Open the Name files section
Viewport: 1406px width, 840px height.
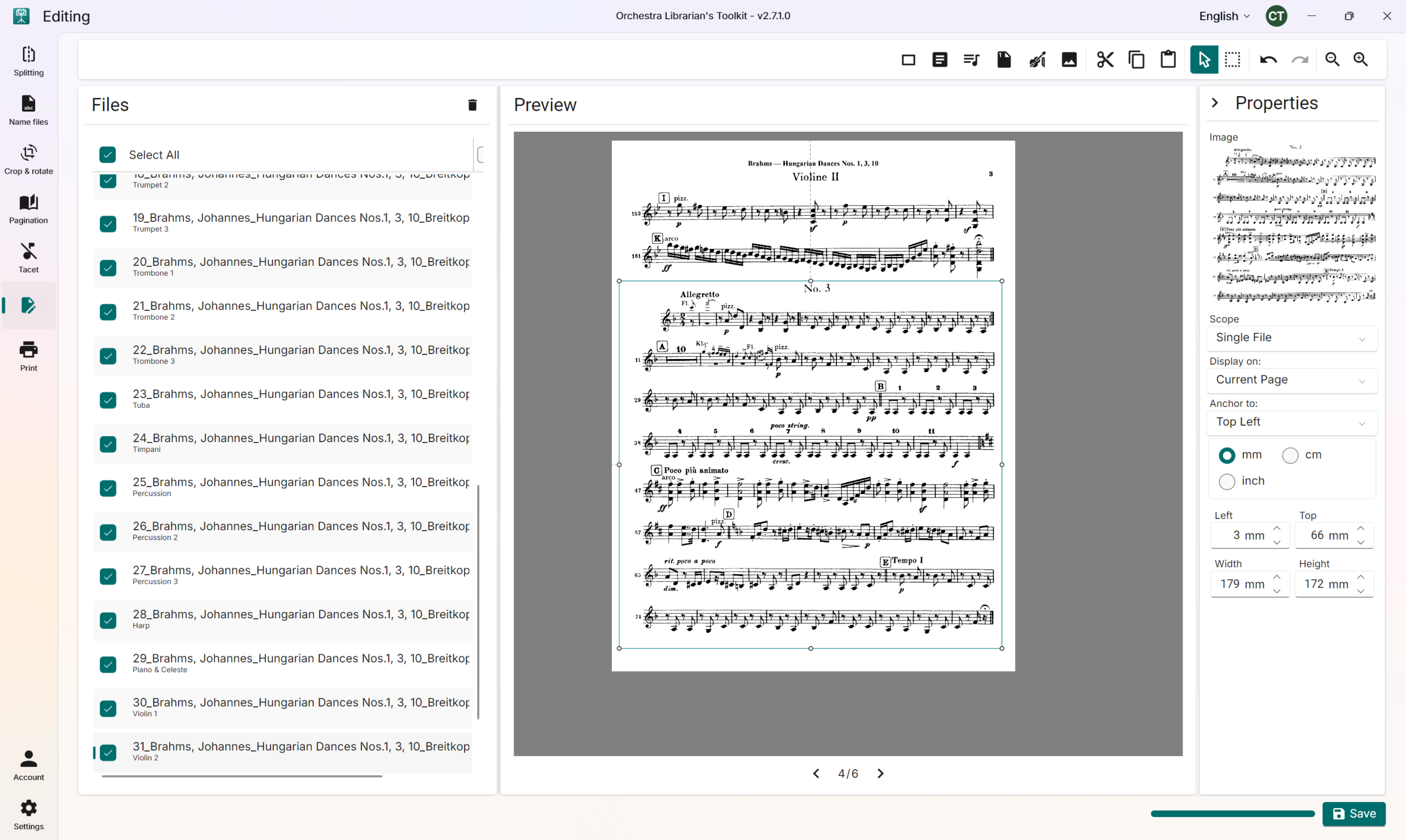click(x=29, y=110)
